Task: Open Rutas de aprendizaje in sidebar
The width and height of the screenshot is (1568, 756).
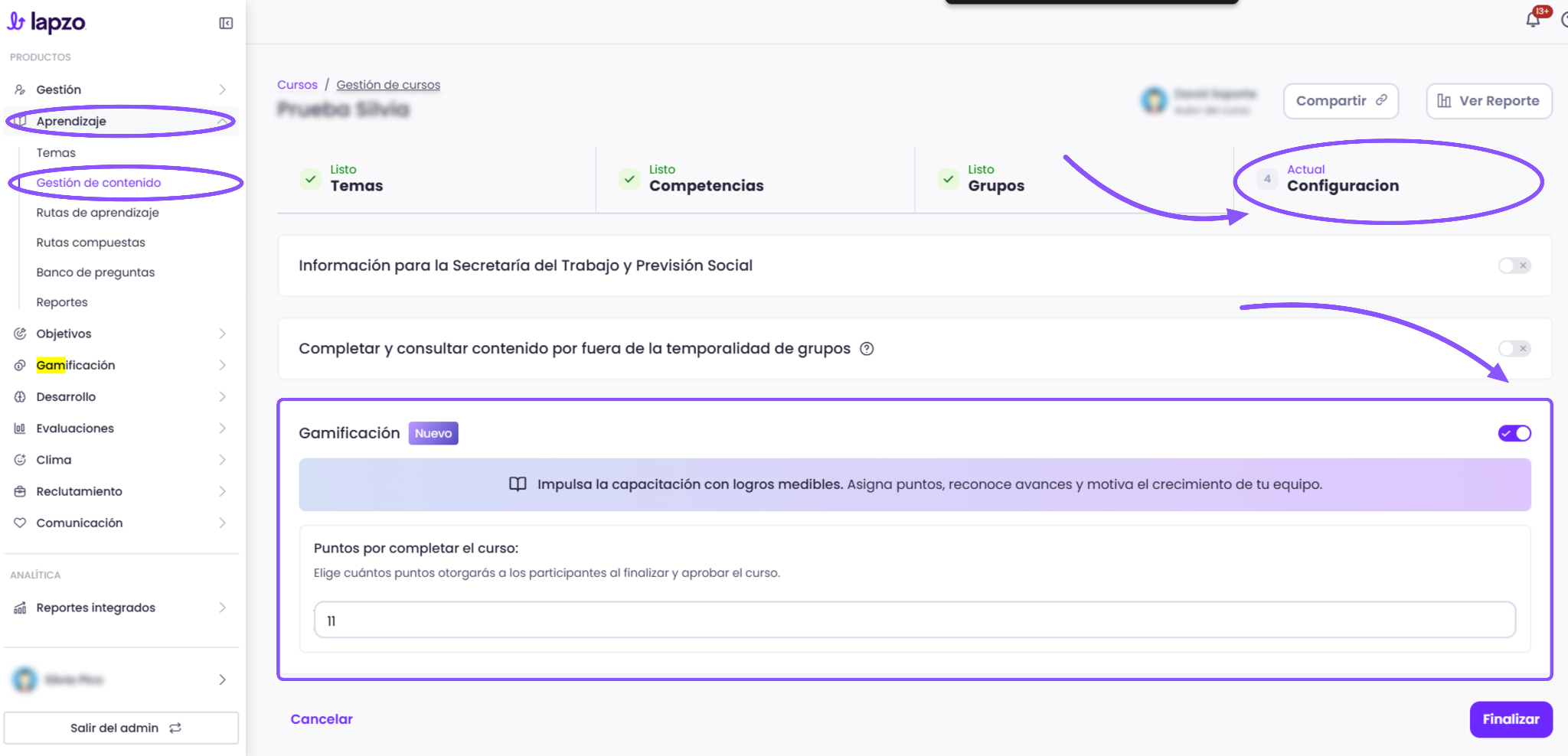Action: tap(98, 213)
